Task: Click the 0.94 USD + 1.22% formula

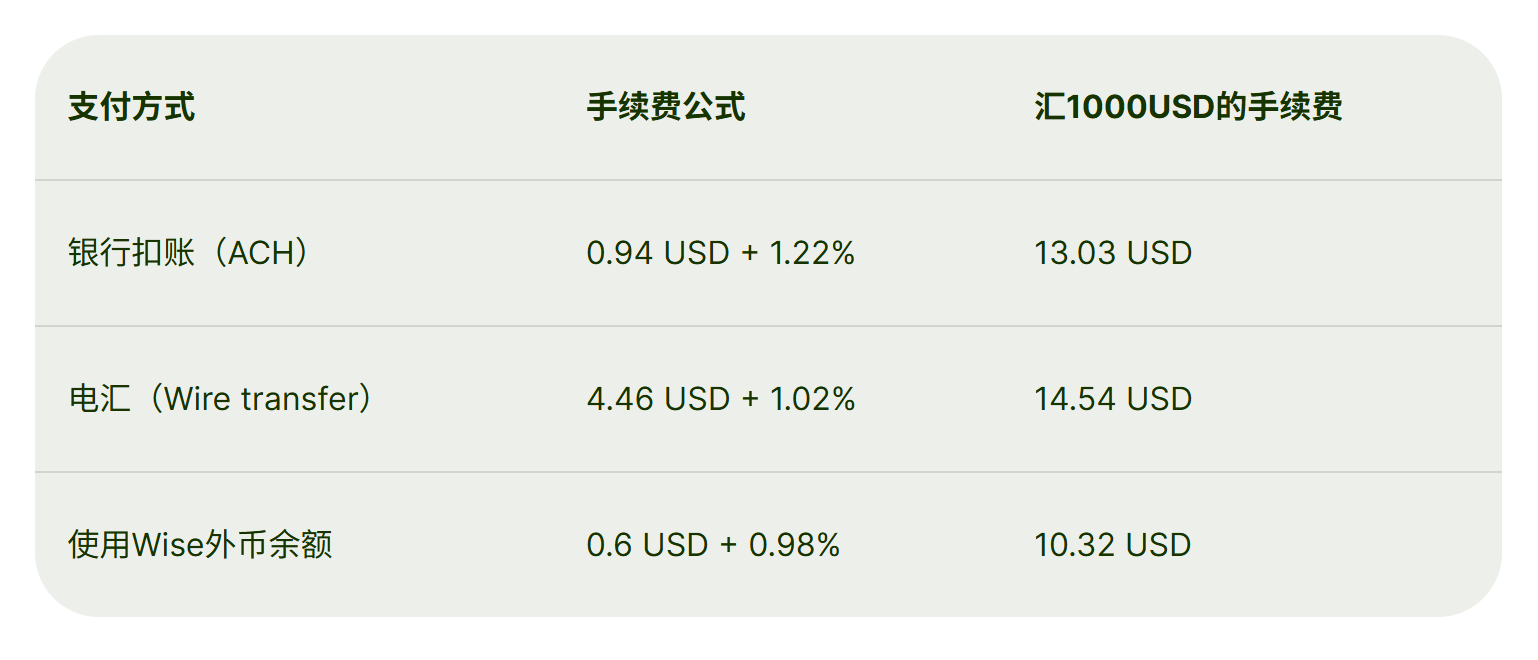Action: point(721,253)
